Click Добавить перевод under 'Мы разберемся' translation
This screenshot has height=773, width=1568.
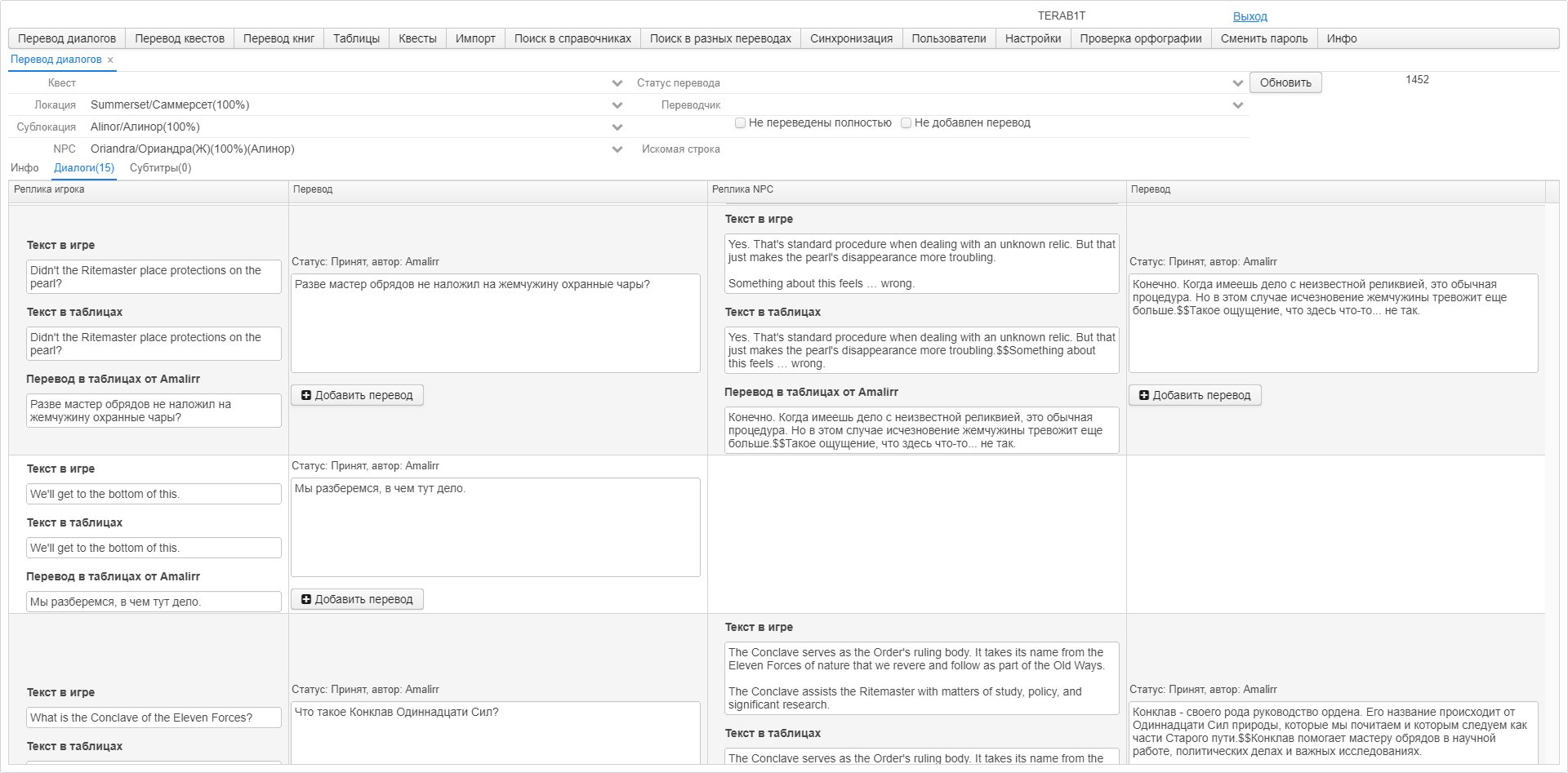357,599
